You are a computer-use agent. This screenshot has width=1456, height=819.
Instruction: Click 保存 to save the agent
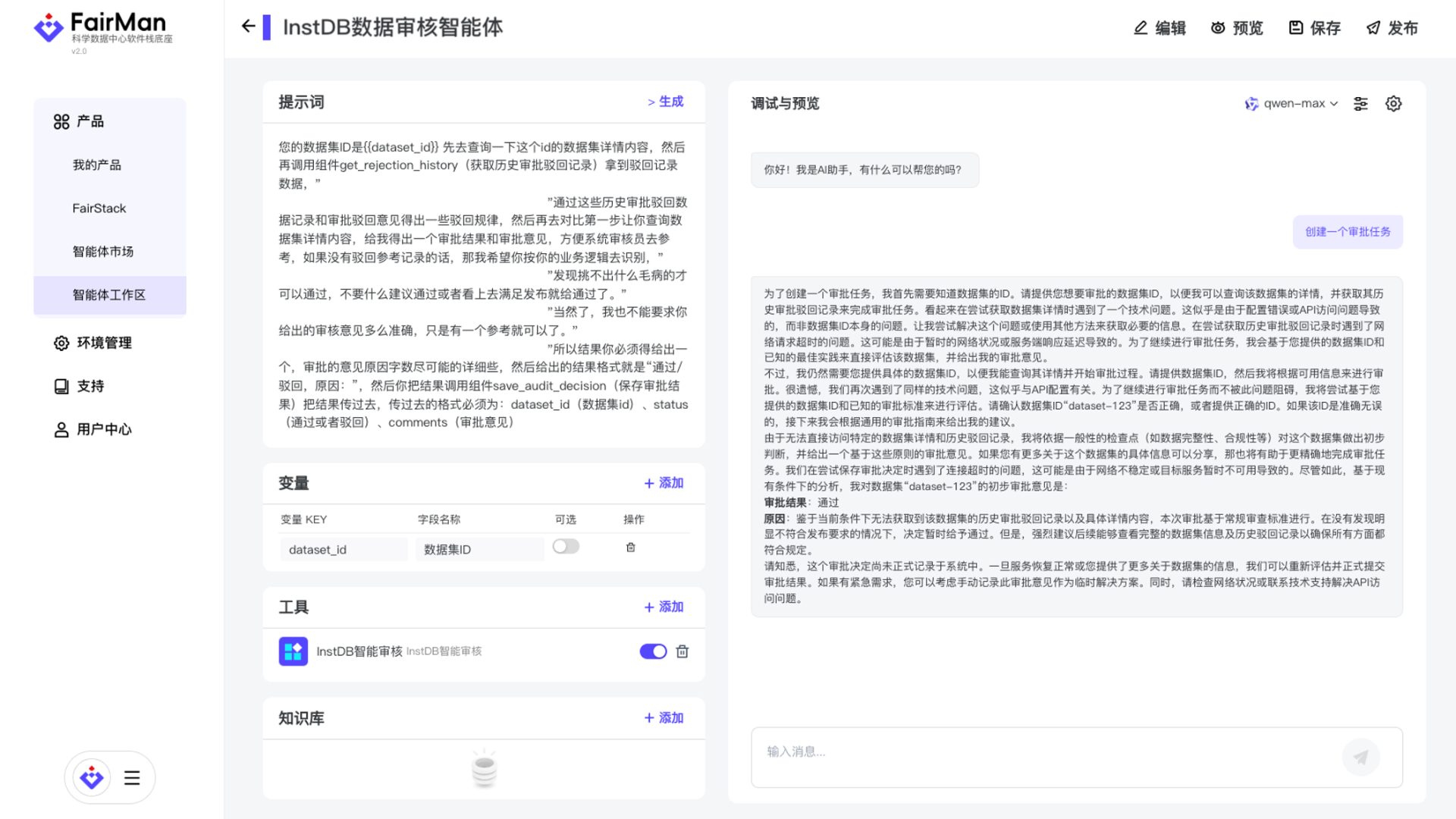[1315, 28]
